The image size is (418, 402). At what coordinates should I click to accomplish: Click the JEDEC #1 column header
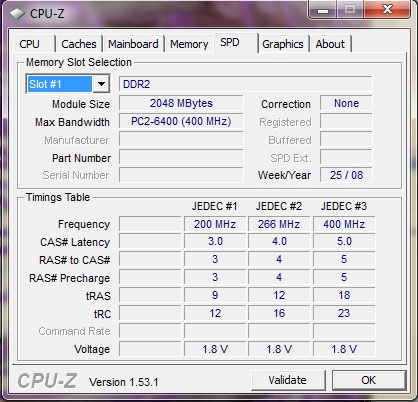coord(215,206)
